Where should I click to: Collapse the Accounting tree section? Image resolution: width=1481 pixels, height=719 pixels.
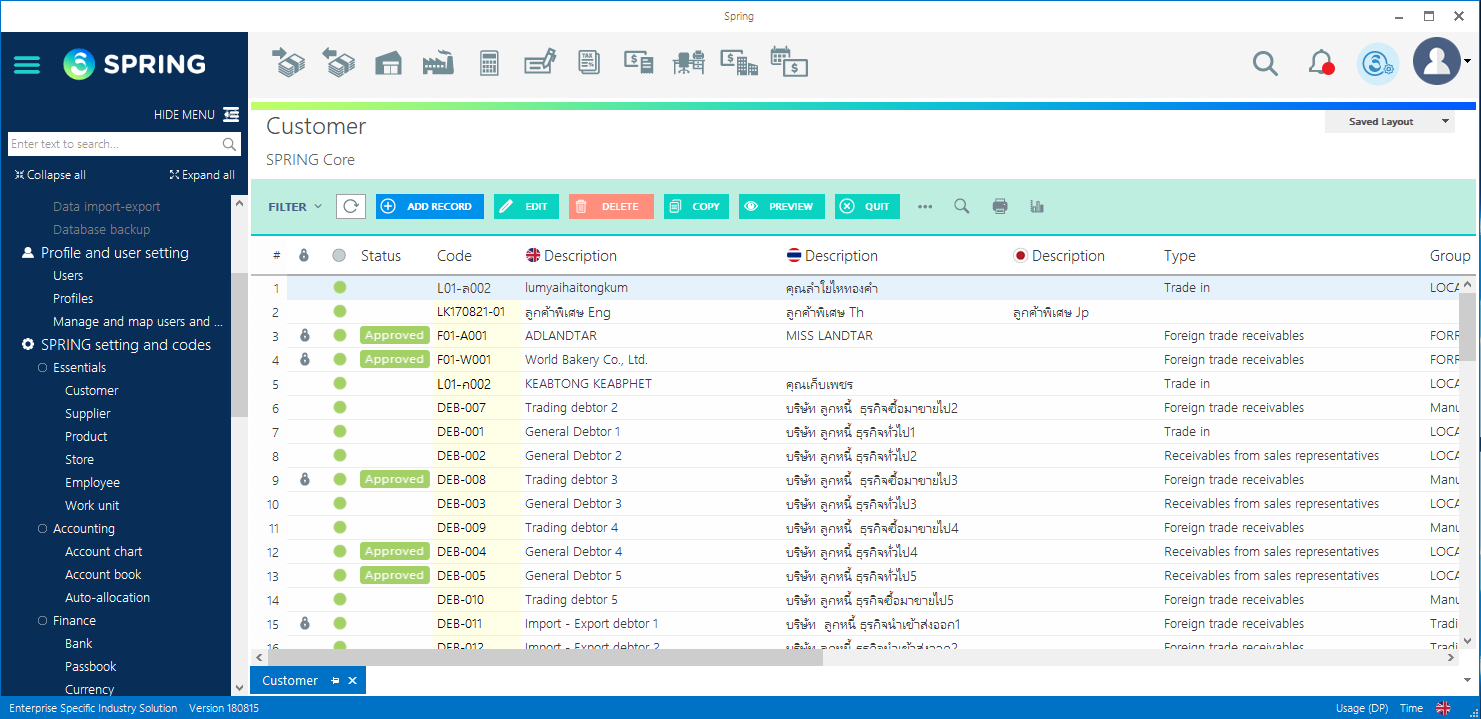(x=43, y=529)
